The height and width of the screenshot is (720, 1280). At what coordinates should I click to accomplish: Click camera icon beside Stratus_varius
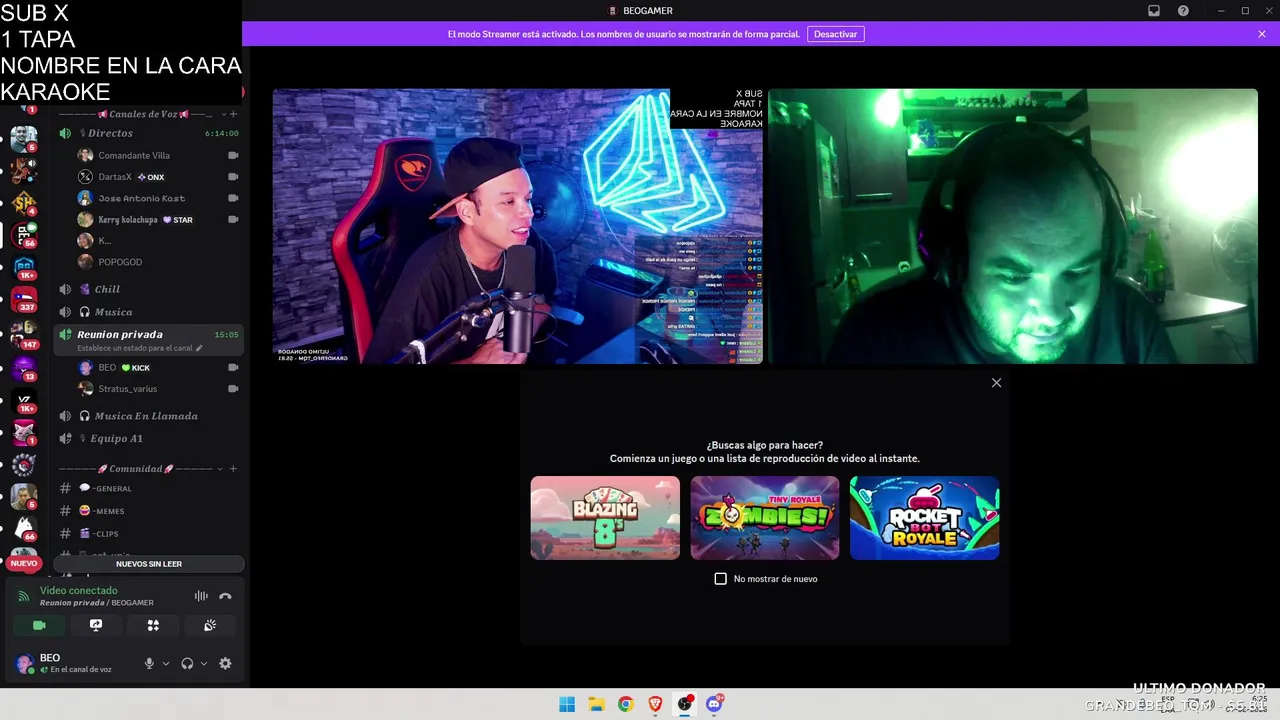(x=233, y=389)
